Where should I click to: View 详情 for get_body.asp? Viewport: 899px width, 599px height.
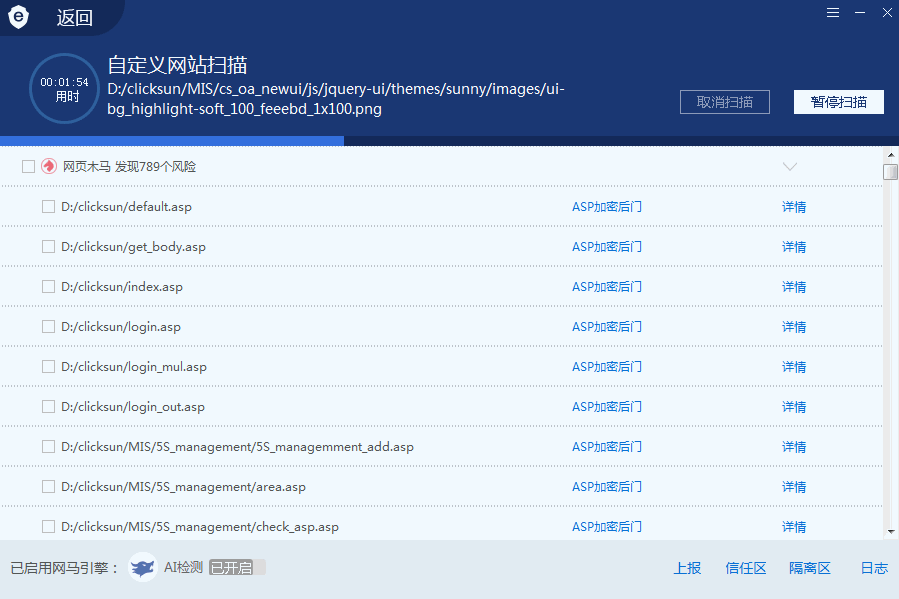[x=794, y=247]
